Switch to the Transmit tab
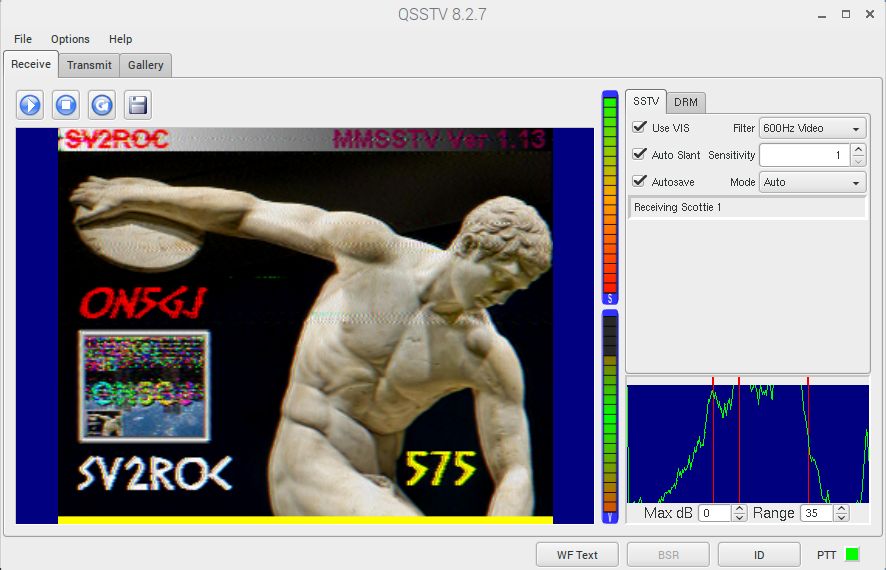 89,66
